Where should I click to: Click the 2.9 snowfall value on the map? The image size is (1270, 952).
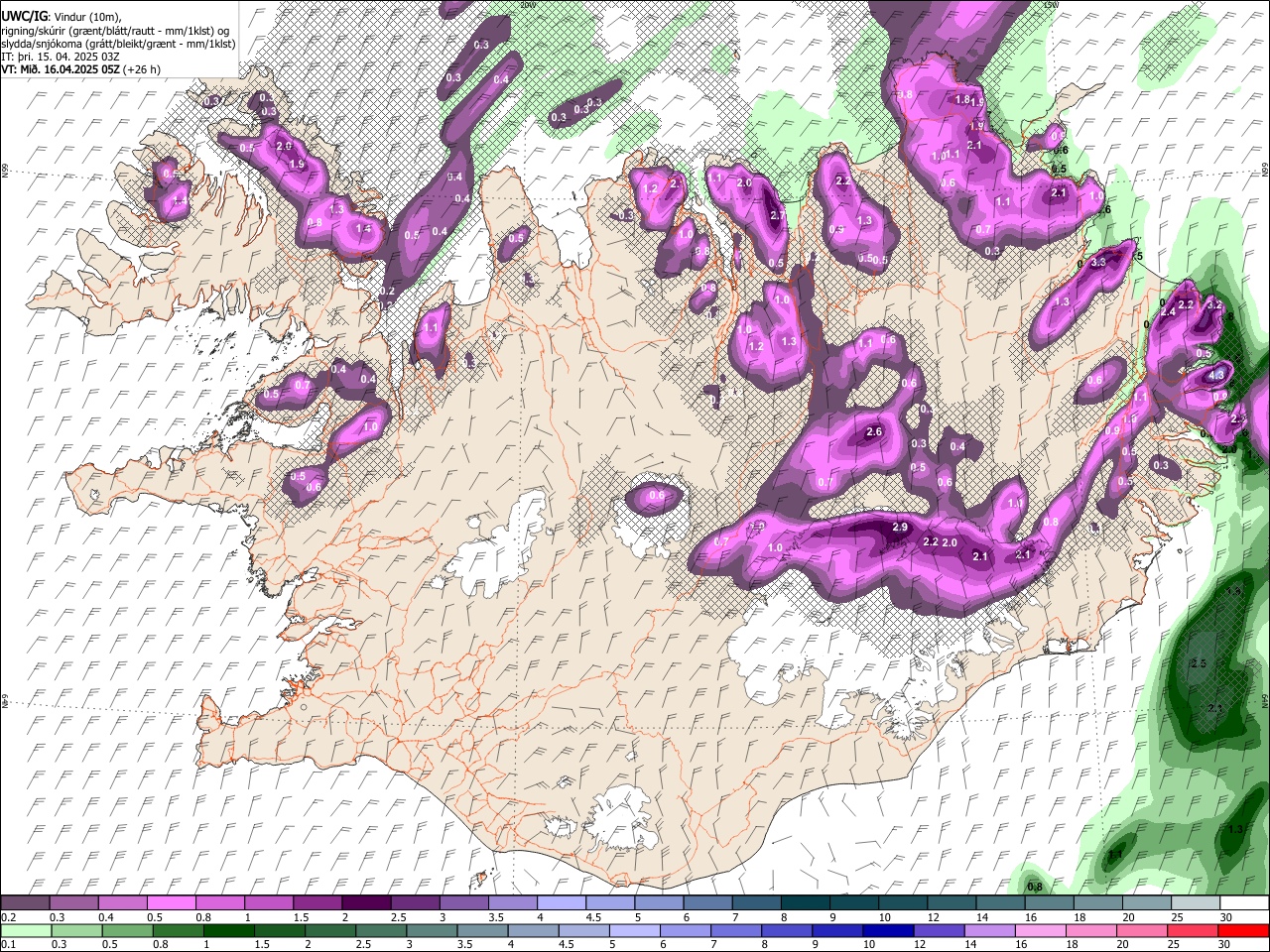901,527
